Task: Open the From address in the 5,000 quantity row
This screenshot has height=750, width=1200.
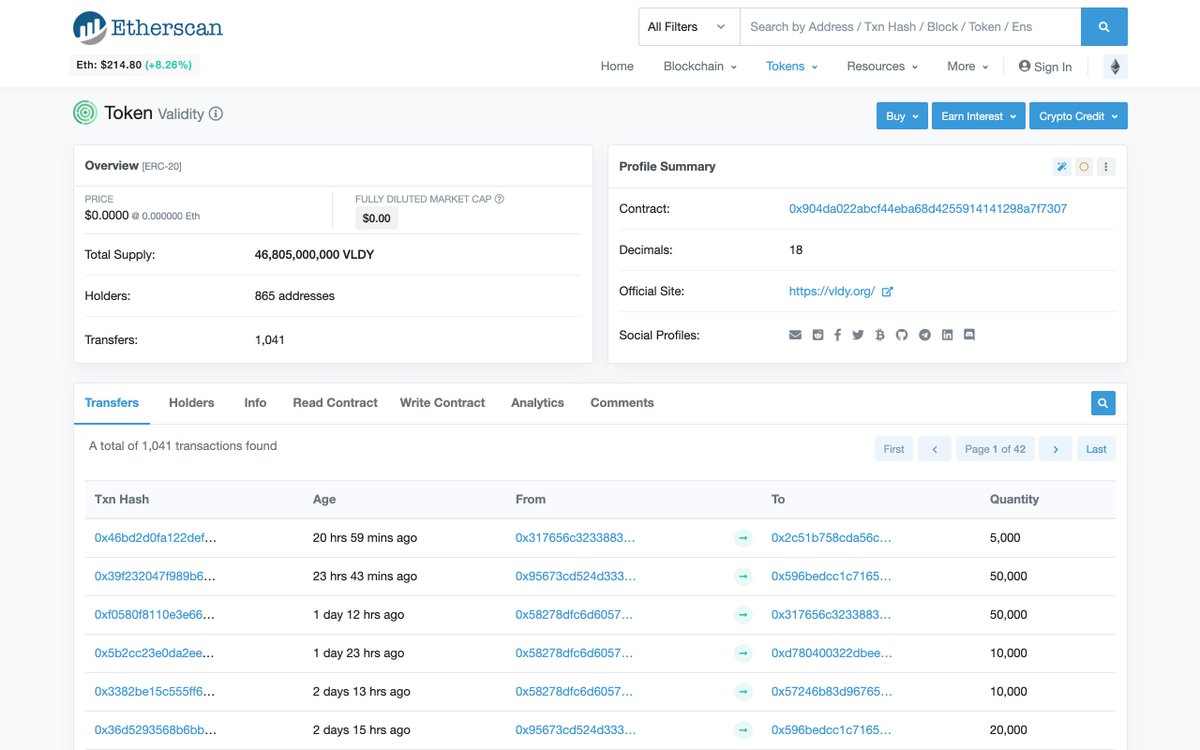Action: point(575,538)
